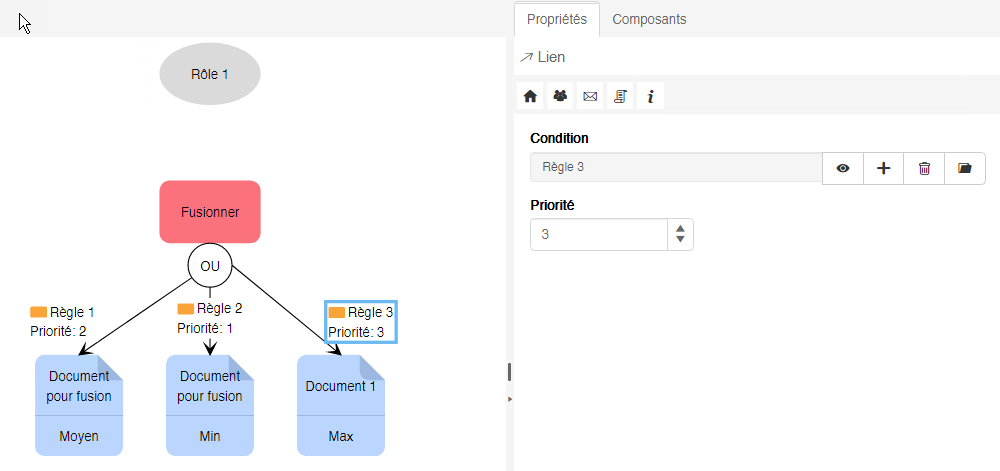Open the envelope mail properties icon
This screenshot has width=1000, height=471.
click(x=590, y=96)
